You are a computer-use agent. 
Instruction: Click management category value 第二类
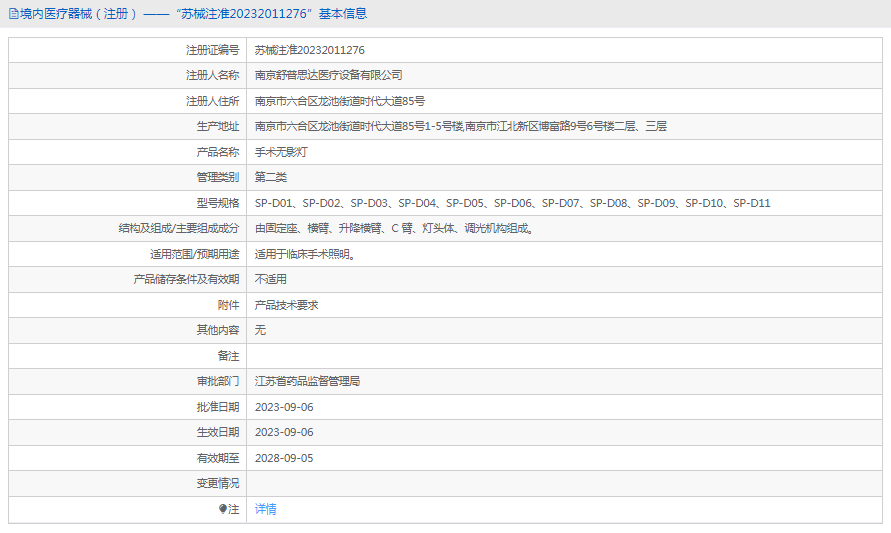pyautogui.click(x=270, y=177)
